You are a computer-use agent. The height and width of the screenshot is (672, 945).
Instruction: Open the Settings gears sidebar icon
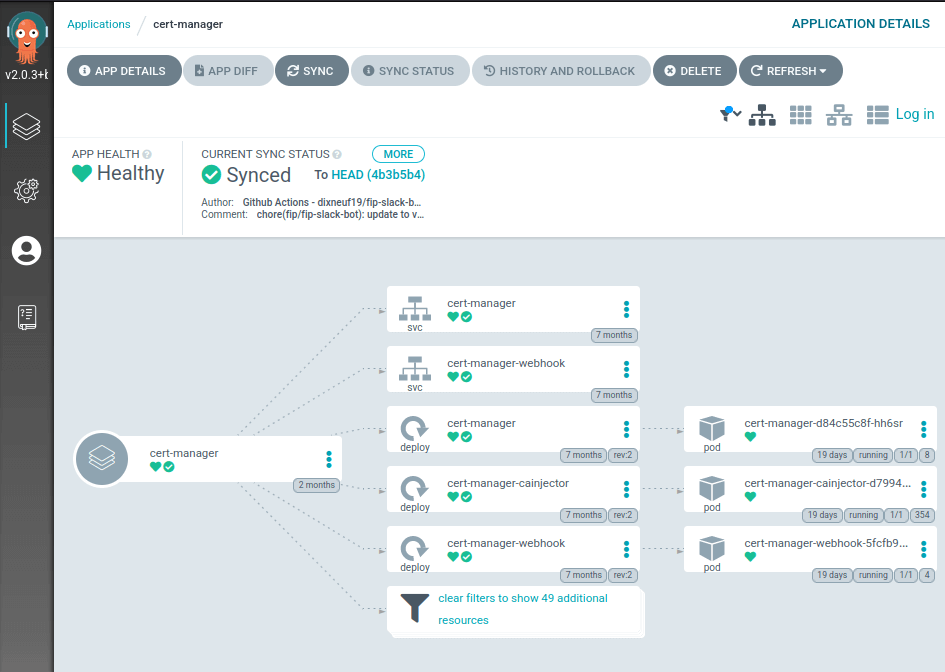pos(27,190)
